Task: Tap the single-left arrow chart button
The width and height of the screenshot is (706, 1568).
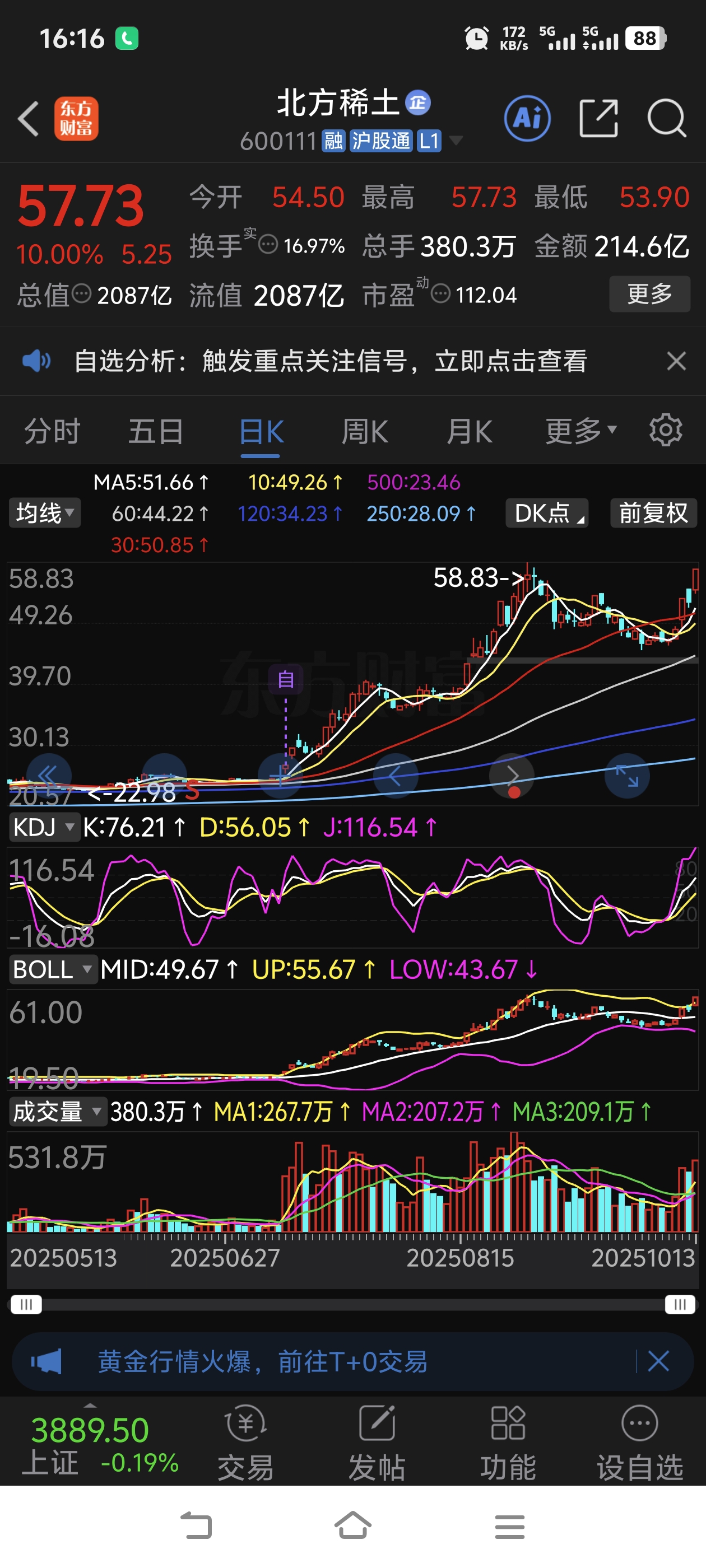Action: click(396, 776)
